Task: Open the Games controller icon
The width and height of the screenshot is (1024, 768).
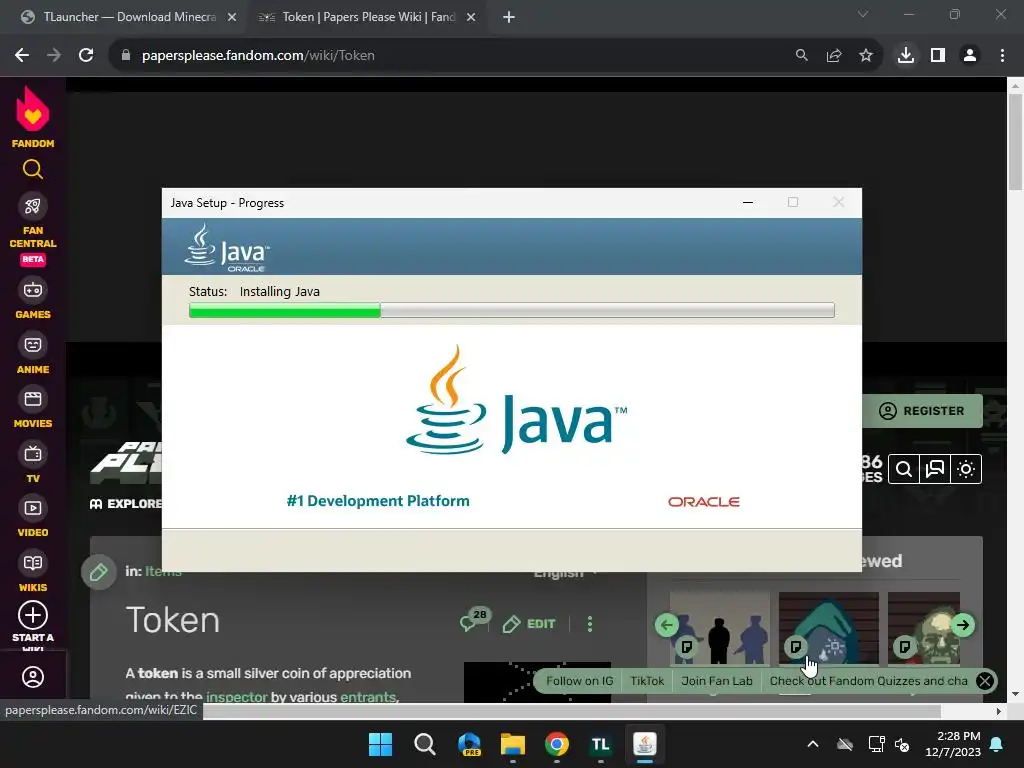Action: pos(33,289)
